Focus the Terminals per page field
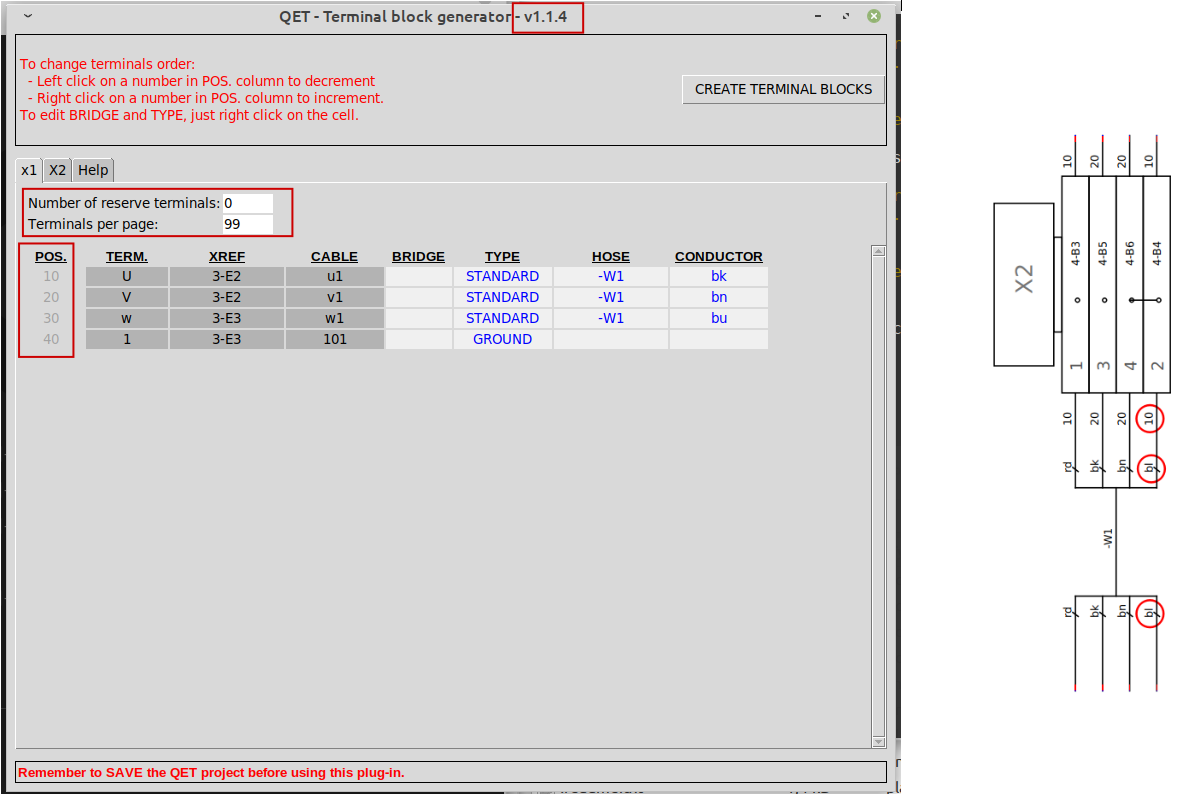The width and height of the screenshot is (1185, 802). [247, 224]
